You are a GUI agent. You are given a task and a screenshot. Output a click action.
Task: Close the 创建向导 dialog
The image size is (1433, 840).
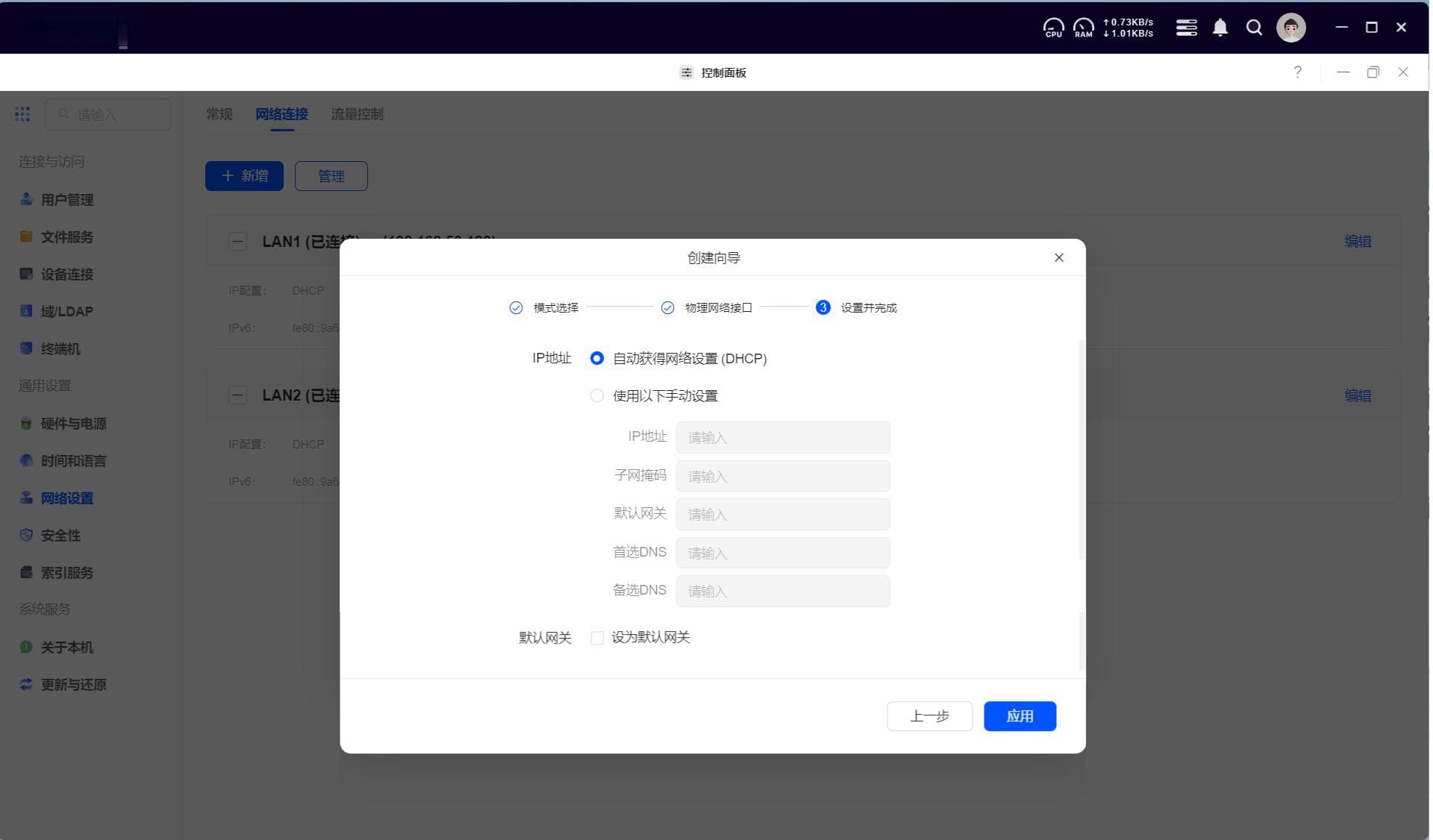(x=1058, y=257)
